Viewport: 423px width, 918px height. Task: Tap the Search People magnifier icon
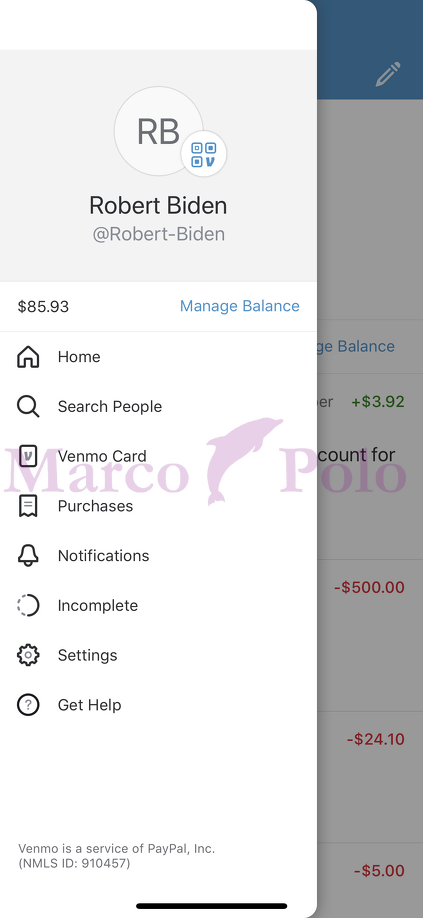(28, 406)
